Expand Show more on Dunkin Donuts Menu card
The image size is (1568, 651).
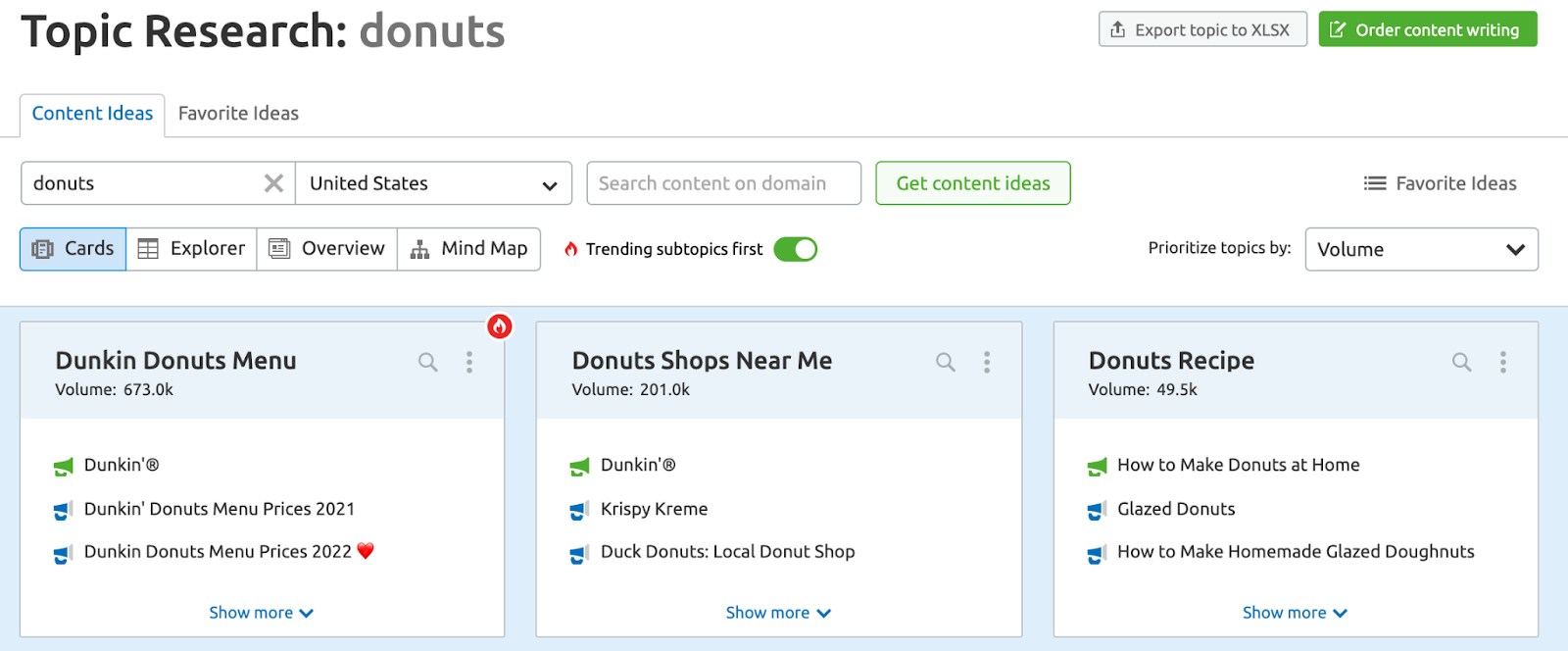pyautogui.click(x=261, y=613)
